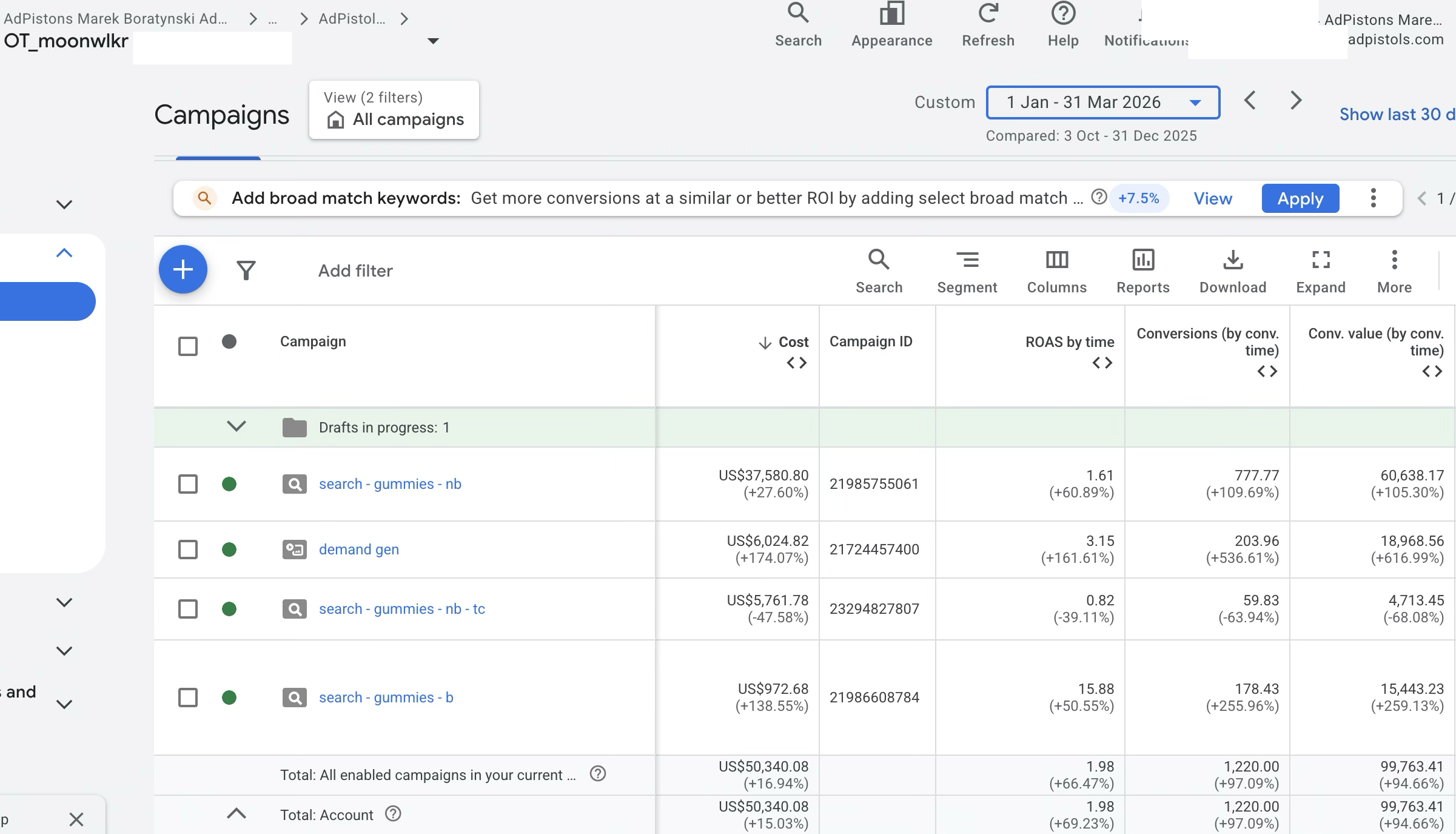The height and width of the screenshot is (834, 1456).
Task: Click AdPistons Marek Boratynski breadcrumb
Action: click(x=115, y=19)
